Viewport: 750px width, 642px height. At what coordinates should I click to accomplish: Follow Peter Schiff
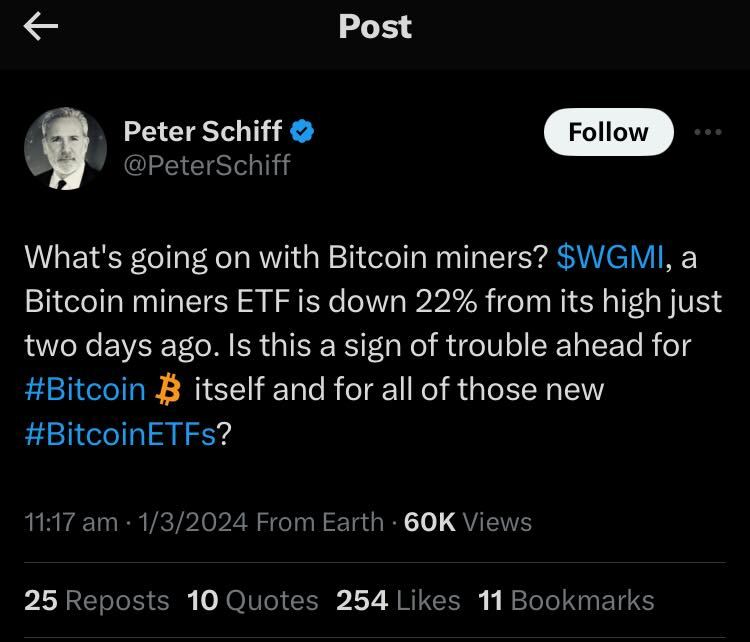[608, 132]
